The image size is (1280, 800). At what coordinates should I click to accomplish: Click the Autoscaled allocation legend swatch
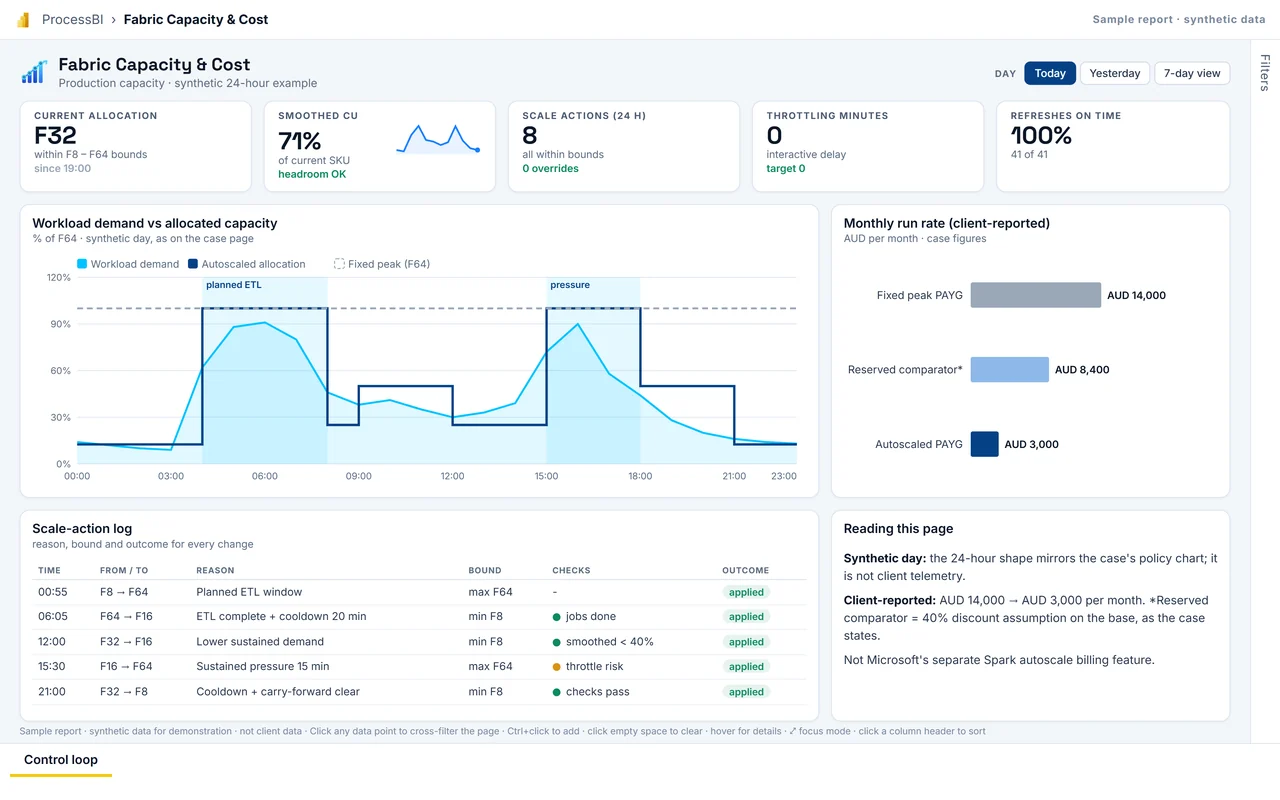pos(193,264)
